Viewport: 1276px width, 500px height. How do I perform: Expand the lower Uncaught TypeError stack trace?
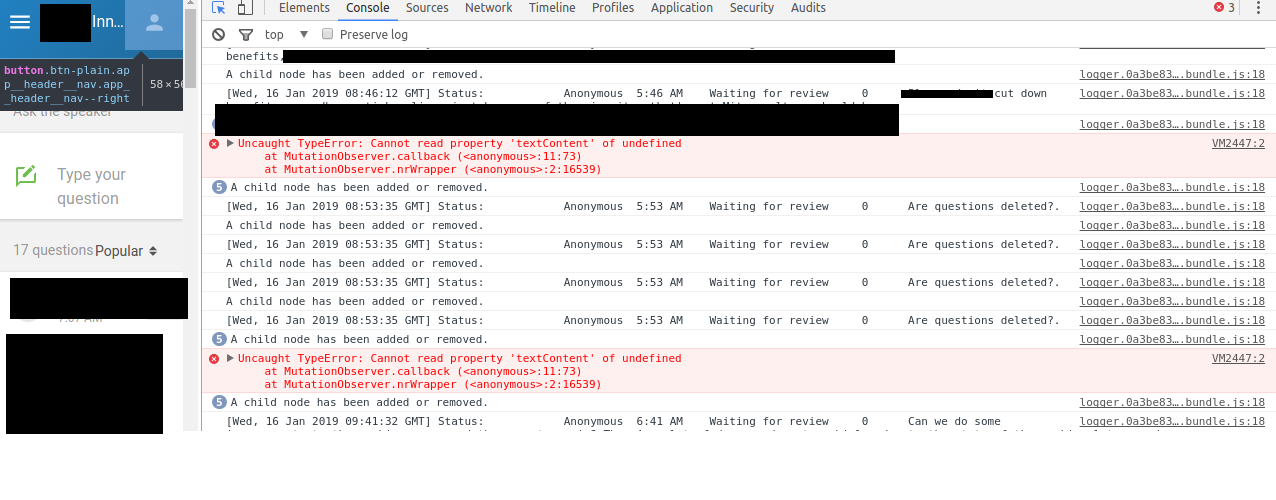(230, 358)
